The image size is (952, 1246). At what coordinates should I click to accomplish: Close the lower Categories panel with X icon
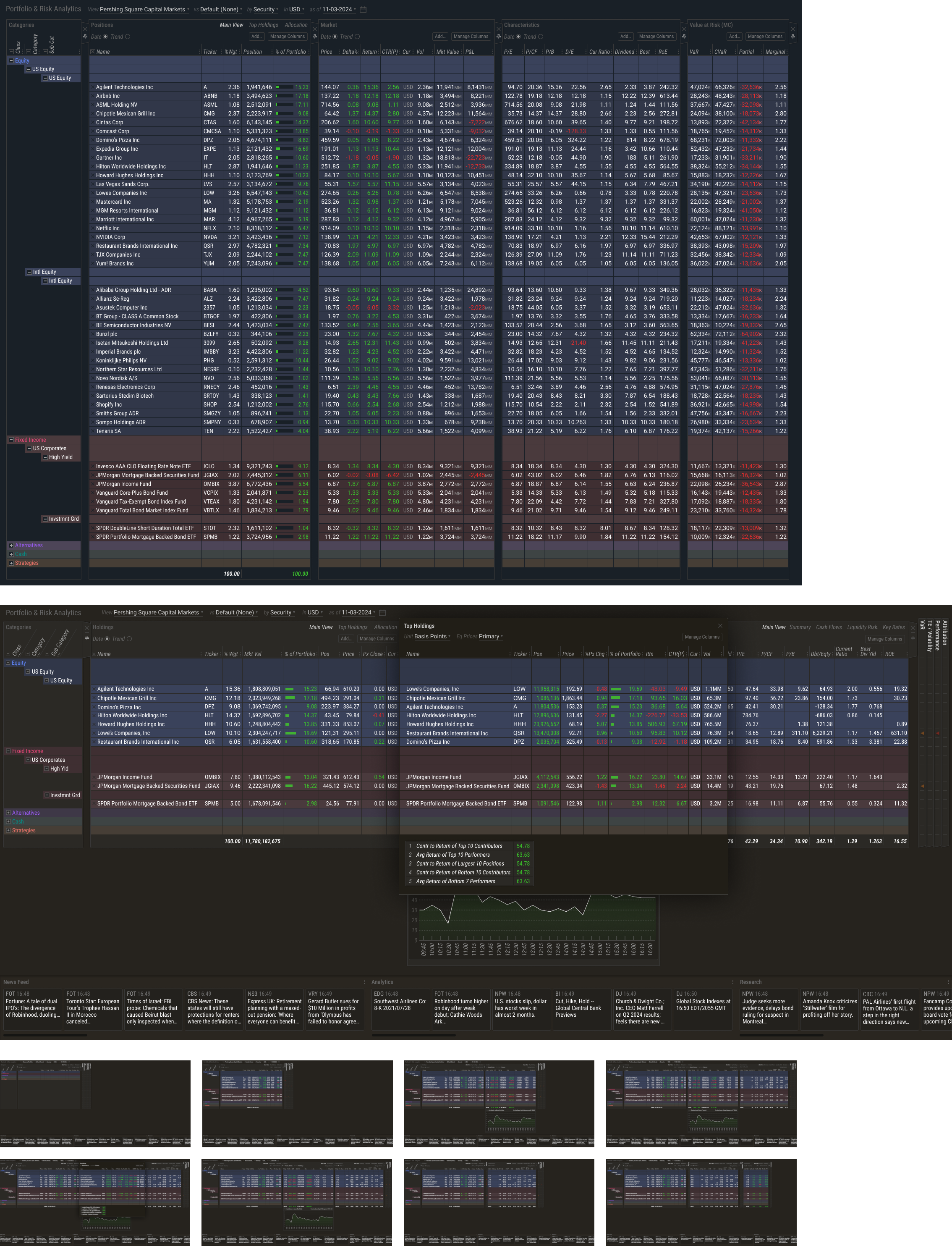point(87,627)
